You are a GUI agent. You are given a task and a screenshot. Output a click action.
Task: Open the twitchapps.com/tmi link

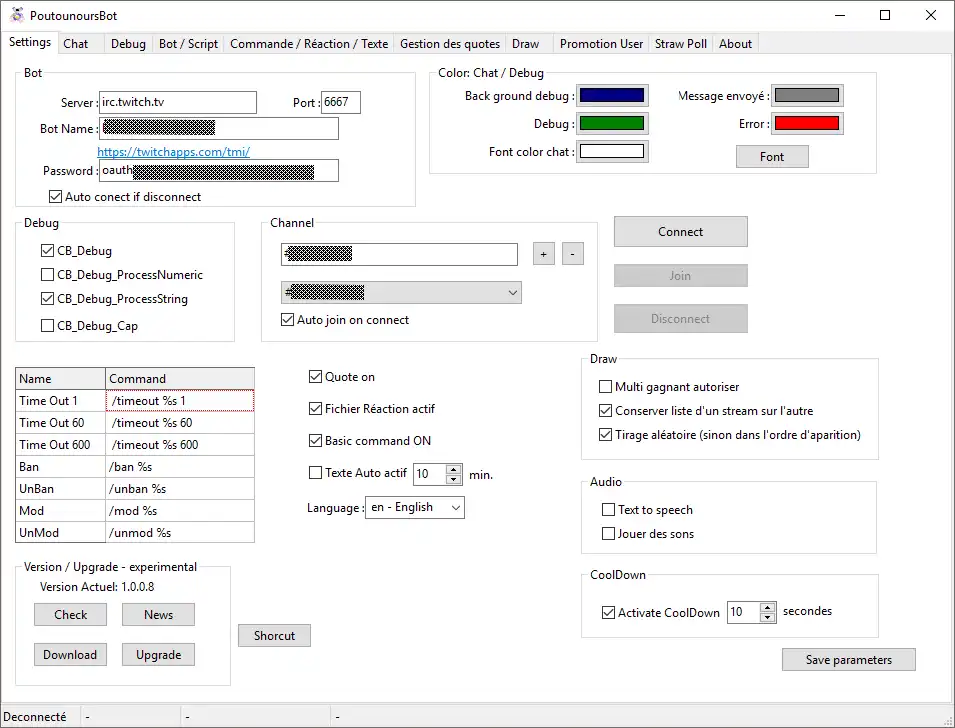click(x=174, y=152)
